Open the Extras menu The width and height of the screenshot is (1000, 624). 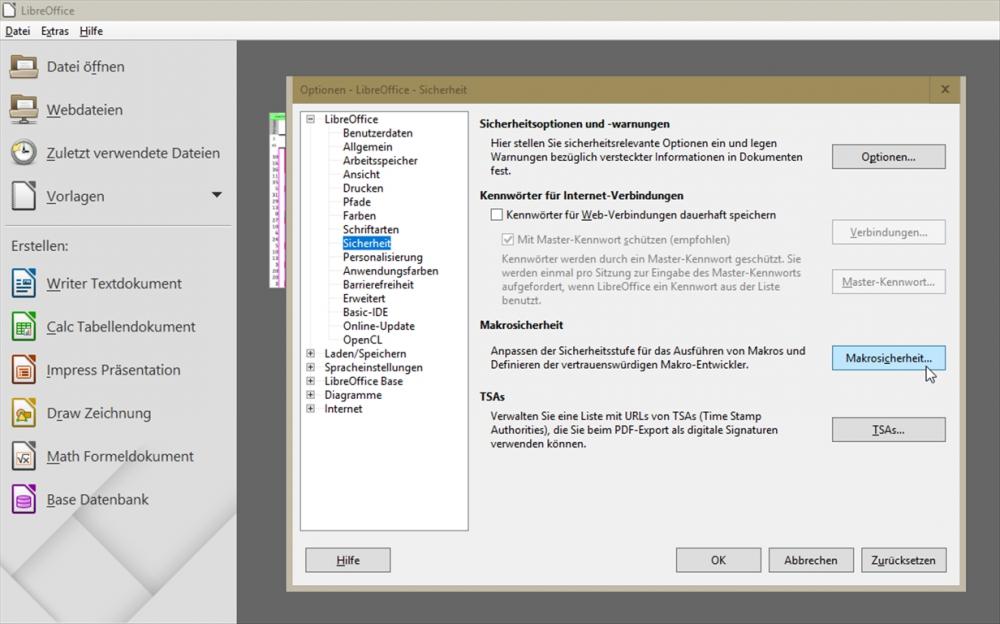click(x=55, y=31)
